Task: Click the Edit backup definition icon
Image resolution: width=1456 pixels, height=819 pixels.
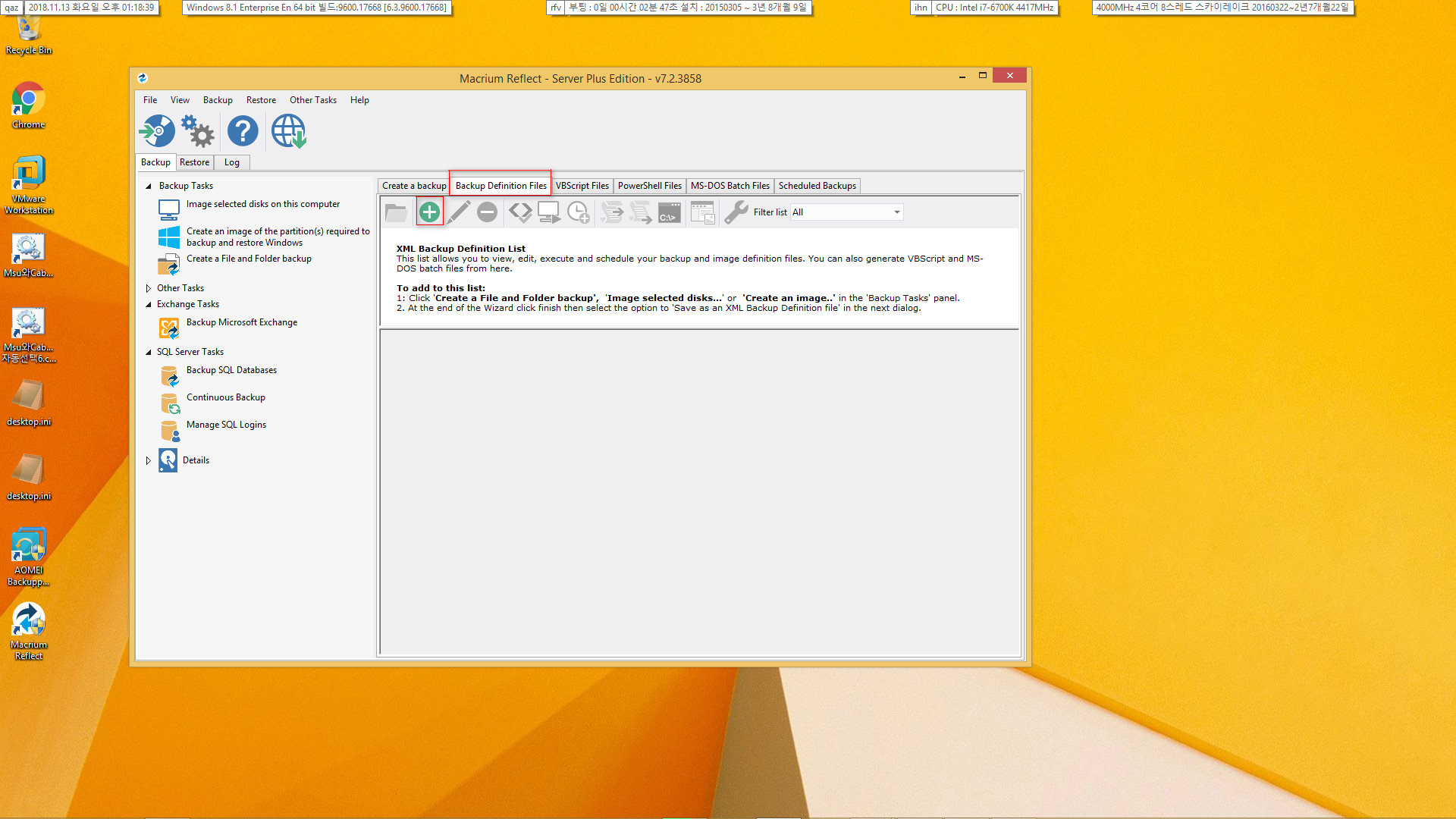Action: [458, 211]
